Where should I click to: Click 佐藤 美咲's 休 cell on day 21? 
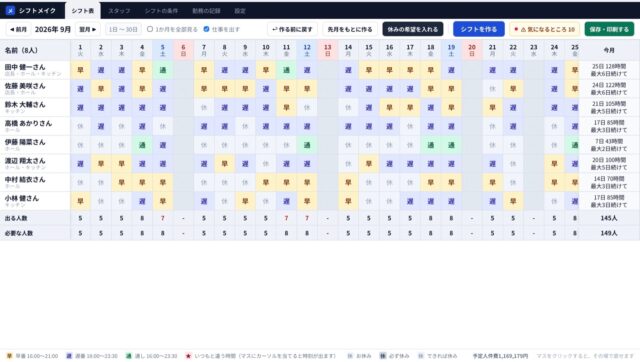492,89
